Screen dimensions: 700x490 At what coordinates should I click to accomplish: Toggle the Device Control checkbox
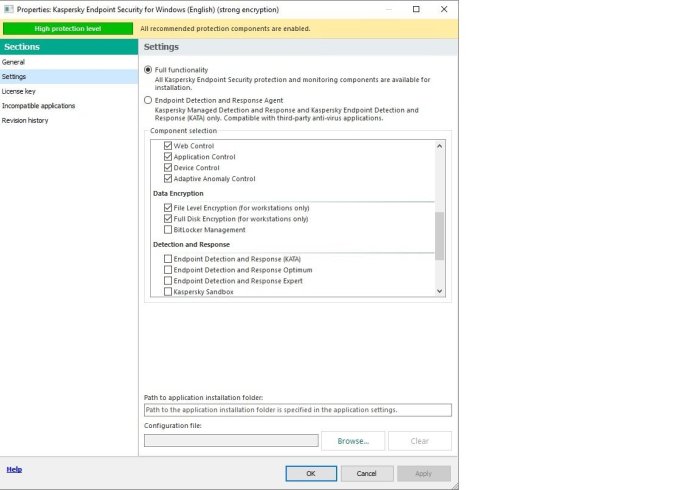click(x=168, y=167)
